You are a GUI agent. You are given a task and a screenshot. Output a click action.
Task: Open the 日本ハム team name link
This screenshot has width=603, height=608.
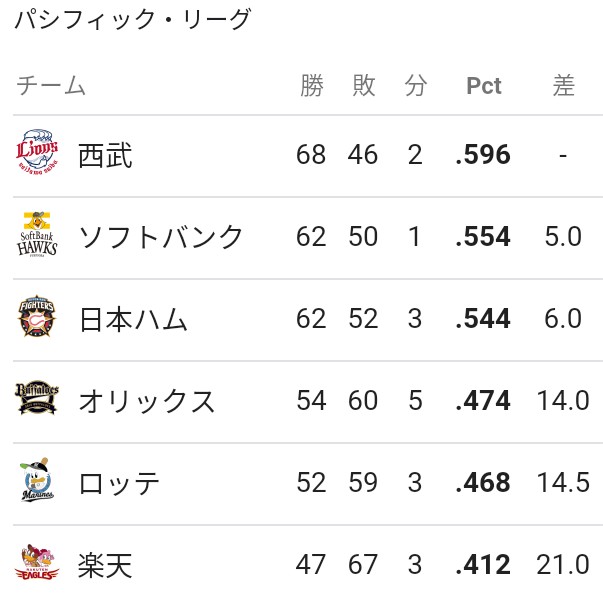click(x=133, y=319)
